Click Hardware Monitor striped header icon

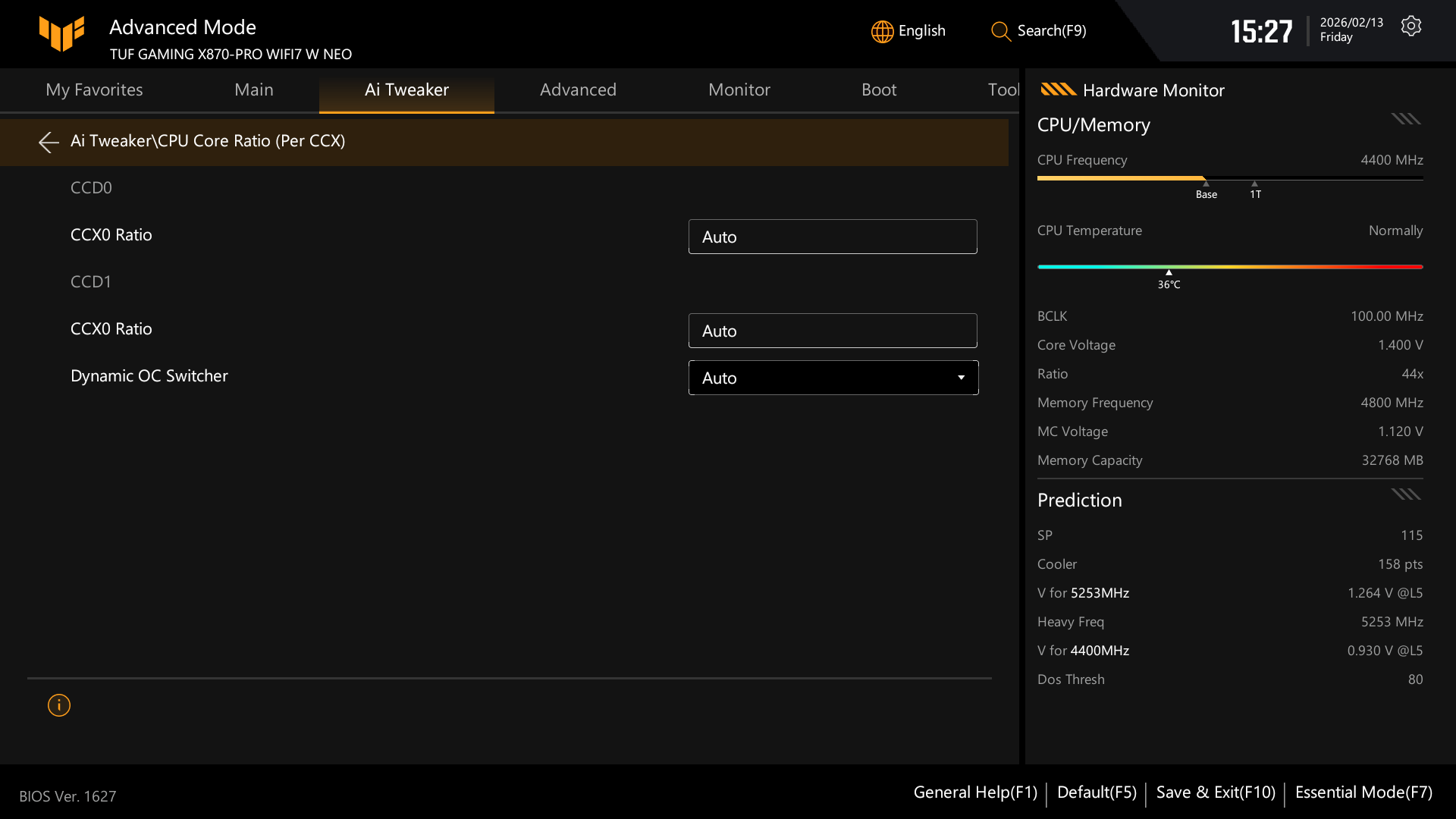click(x=1058, y=89)
